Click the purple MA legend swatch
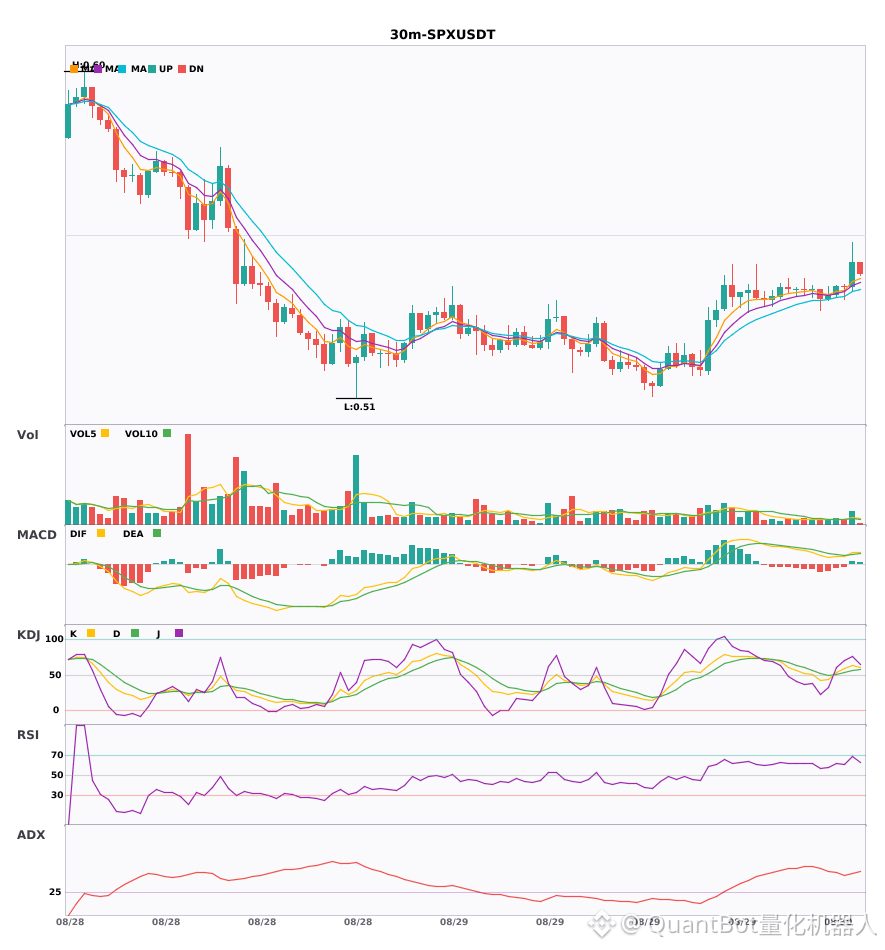885x950 pixels. [x=98, y=69]
